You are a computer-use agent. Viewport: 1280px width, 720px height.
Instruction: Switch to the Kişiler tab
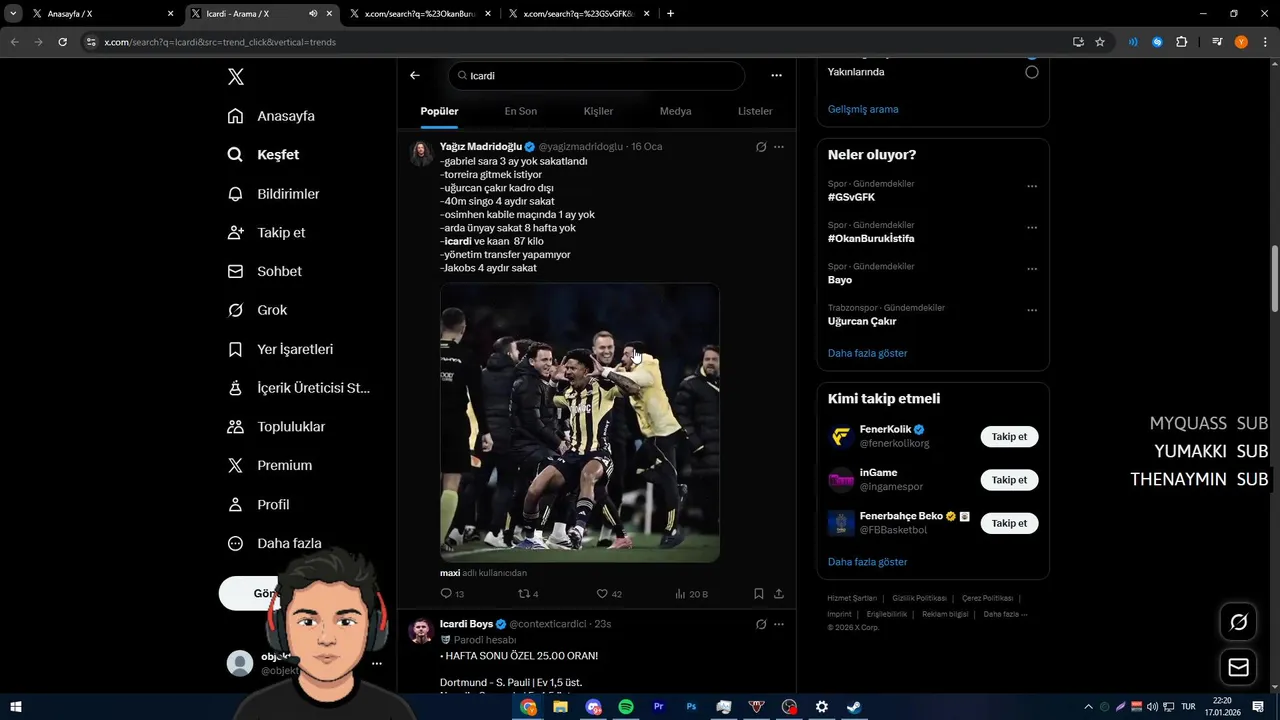tap(598, 111)
